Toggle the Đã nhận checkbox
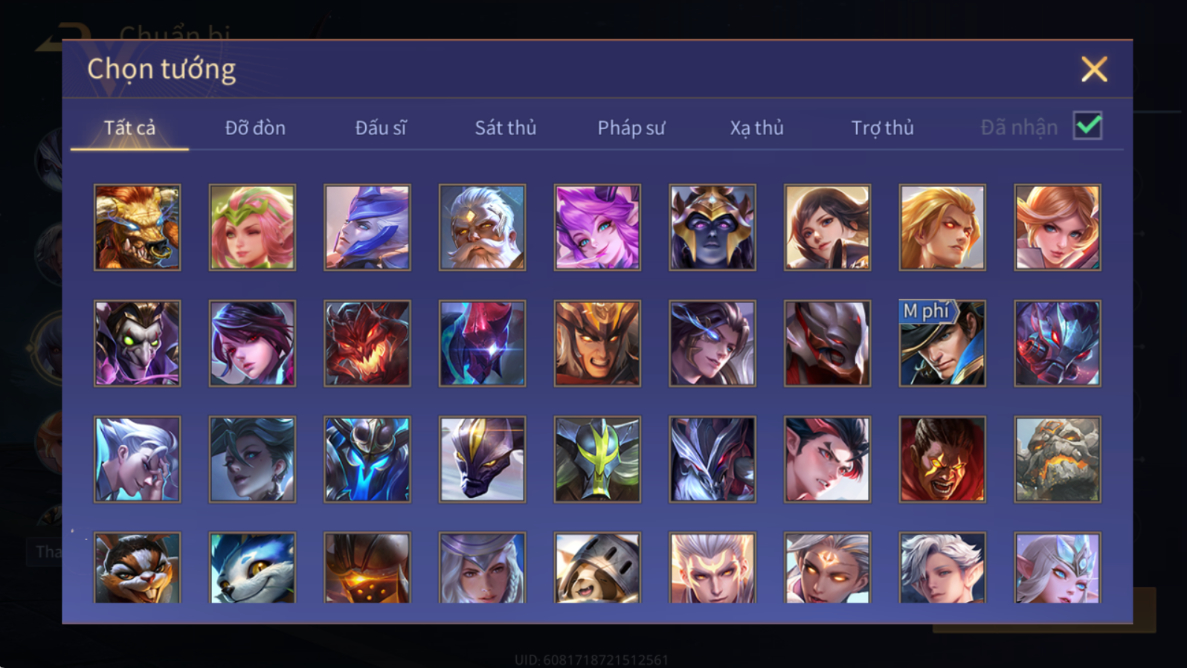 click(x=1088, y=126)
